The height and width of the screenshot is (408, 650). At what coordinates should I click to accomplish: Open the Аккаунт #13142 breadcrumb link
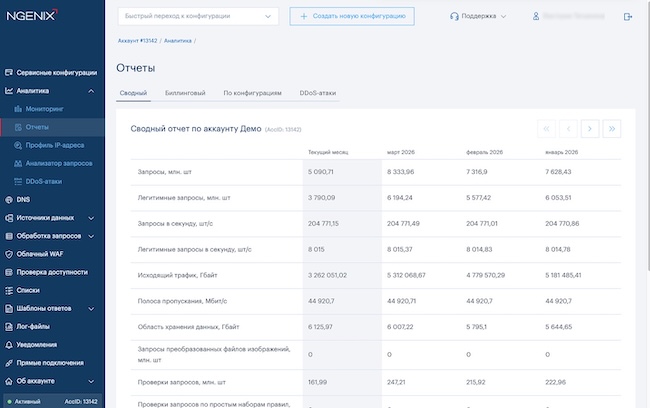tap(137, 42)
